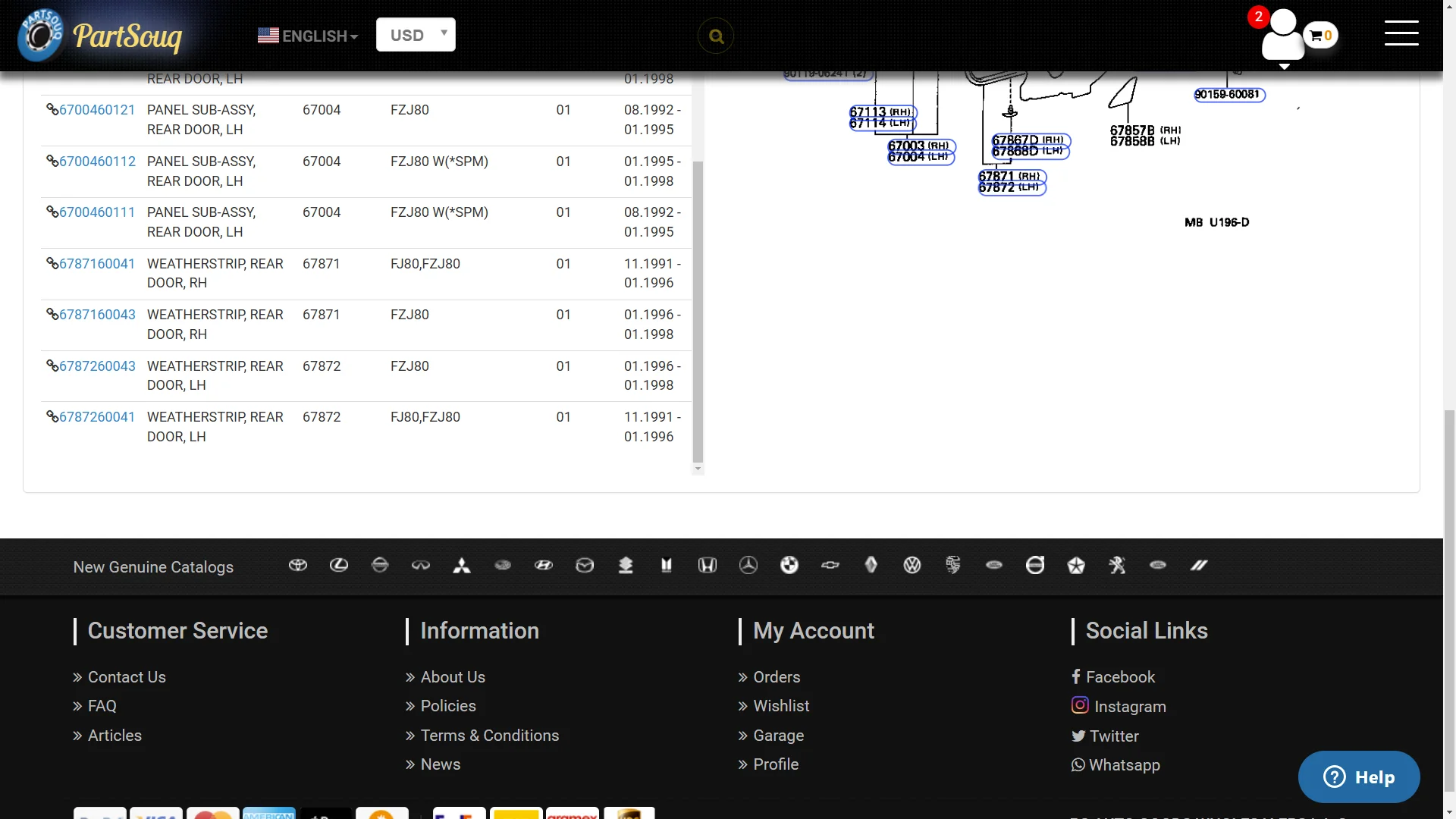This screenshot has height=819, width=1456.
Task: Open the shopping cart icon
Action: pos(1321,36)
